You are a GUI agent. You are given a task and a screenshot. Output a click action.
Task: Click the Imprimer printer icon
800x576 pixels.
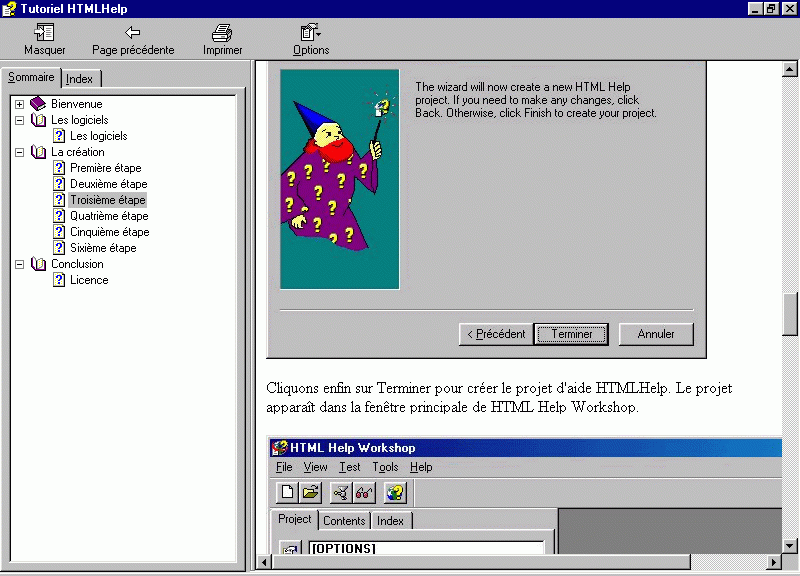[x=222, y=33]
